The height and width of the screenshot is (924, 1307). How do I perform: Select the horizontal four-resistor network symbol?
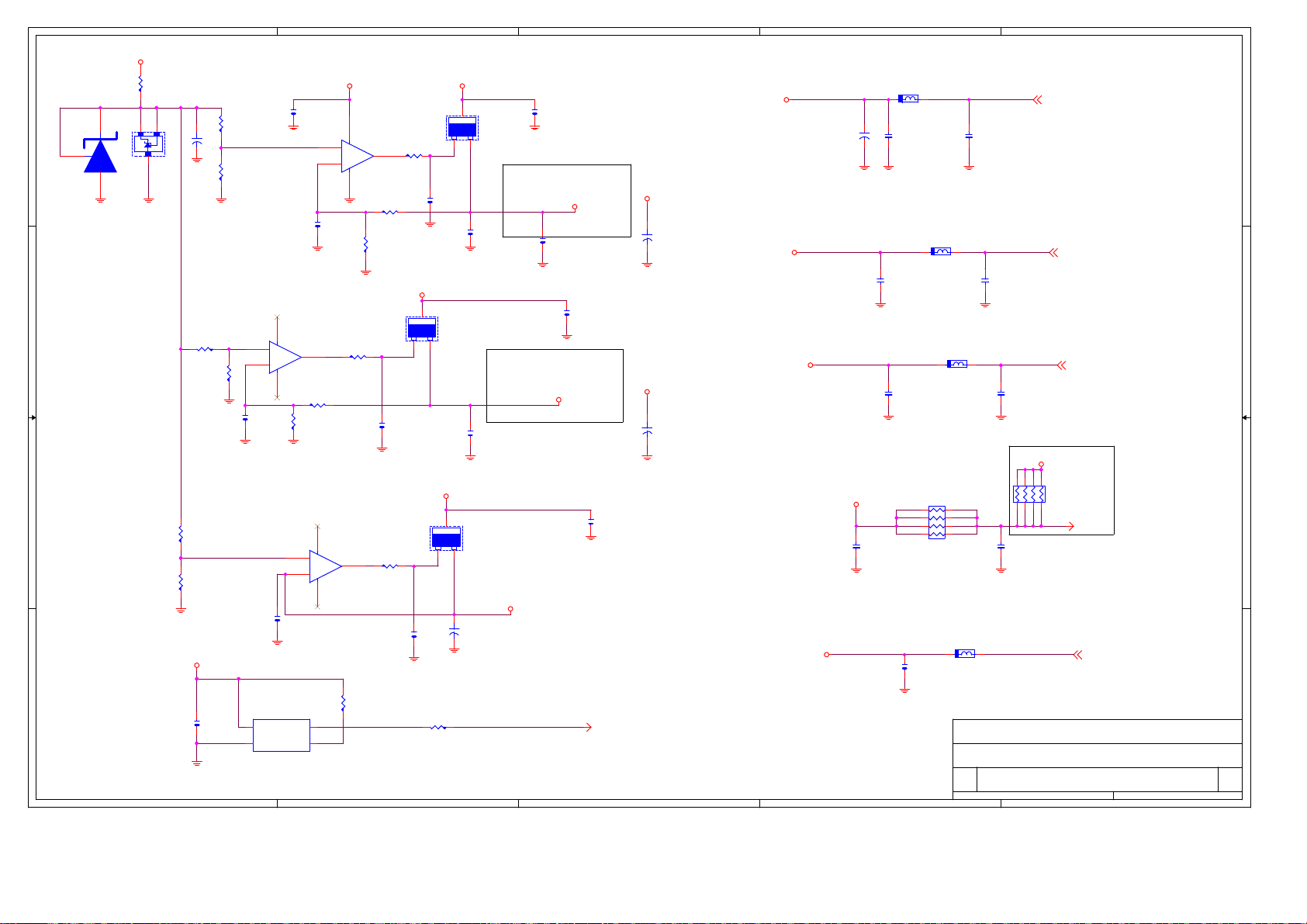click(937, 522)
